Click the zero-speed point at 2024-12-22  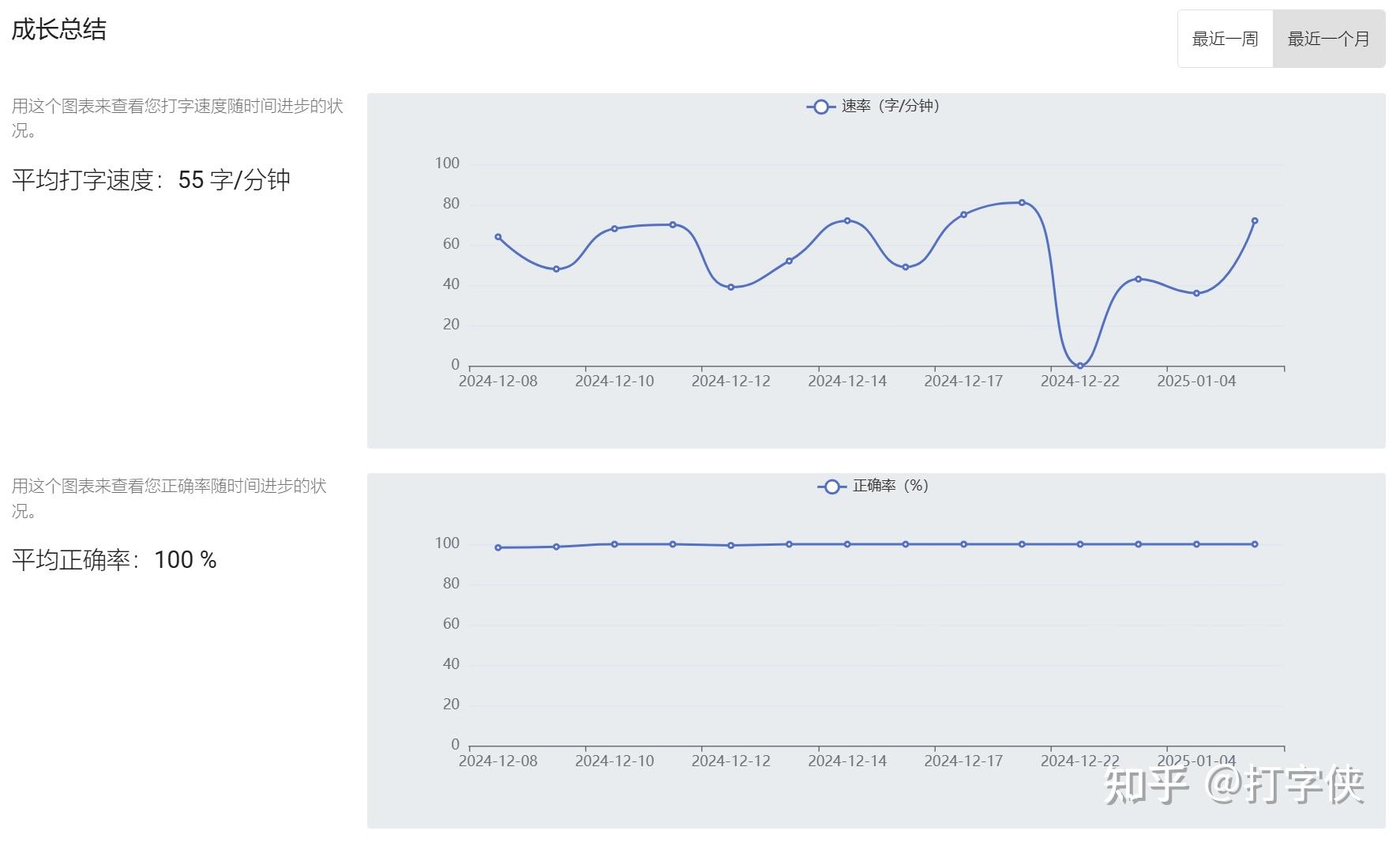[1080, 366]
